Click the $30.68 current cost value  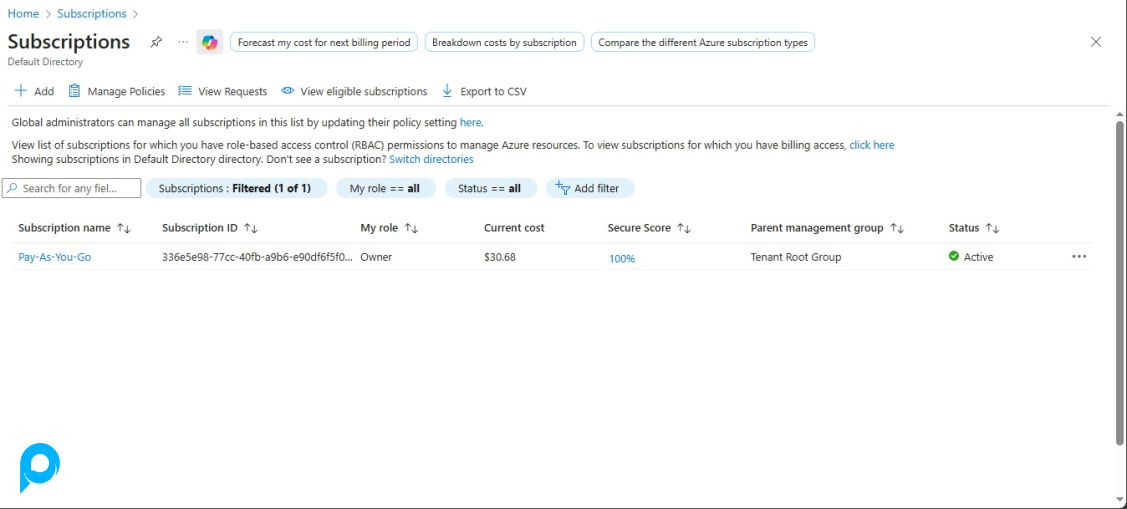(500, 257)
